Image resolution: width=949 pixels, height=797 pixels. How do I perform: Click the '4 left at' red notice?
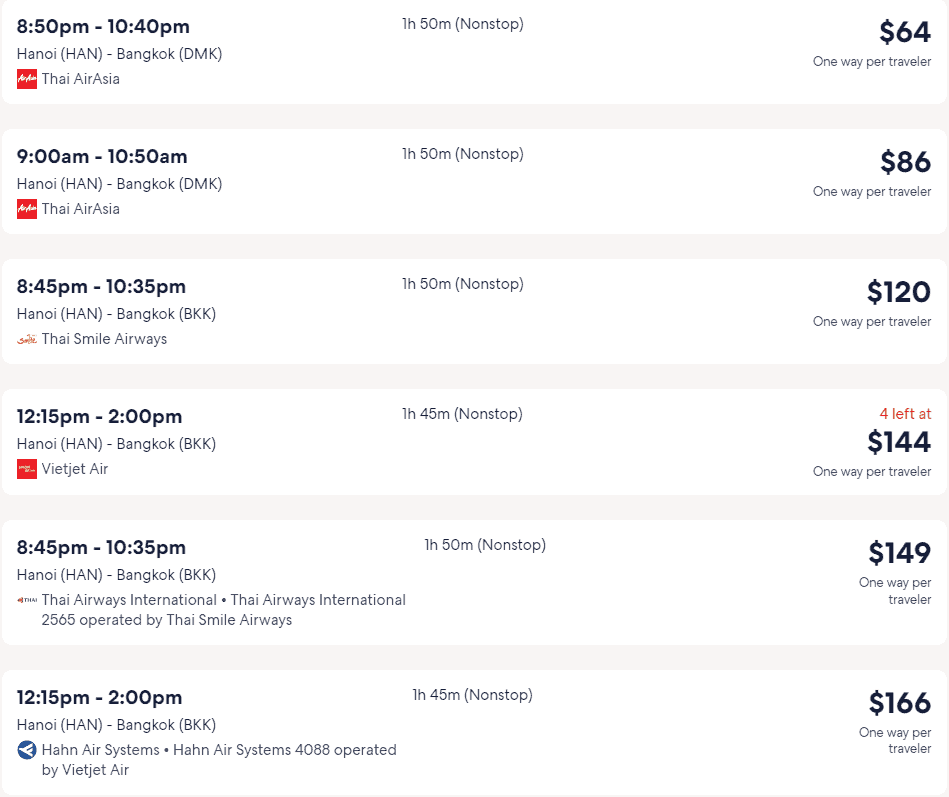(905, 414)
